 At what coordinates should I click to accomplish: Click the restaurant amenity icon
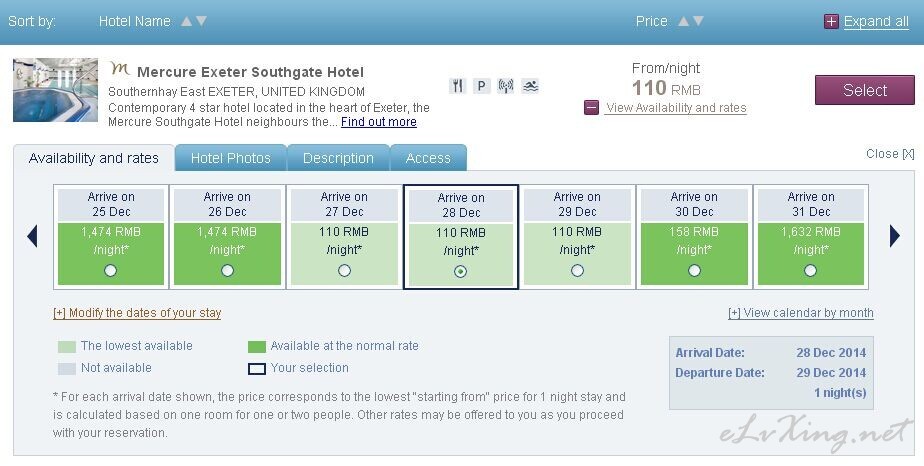[457, 86]
